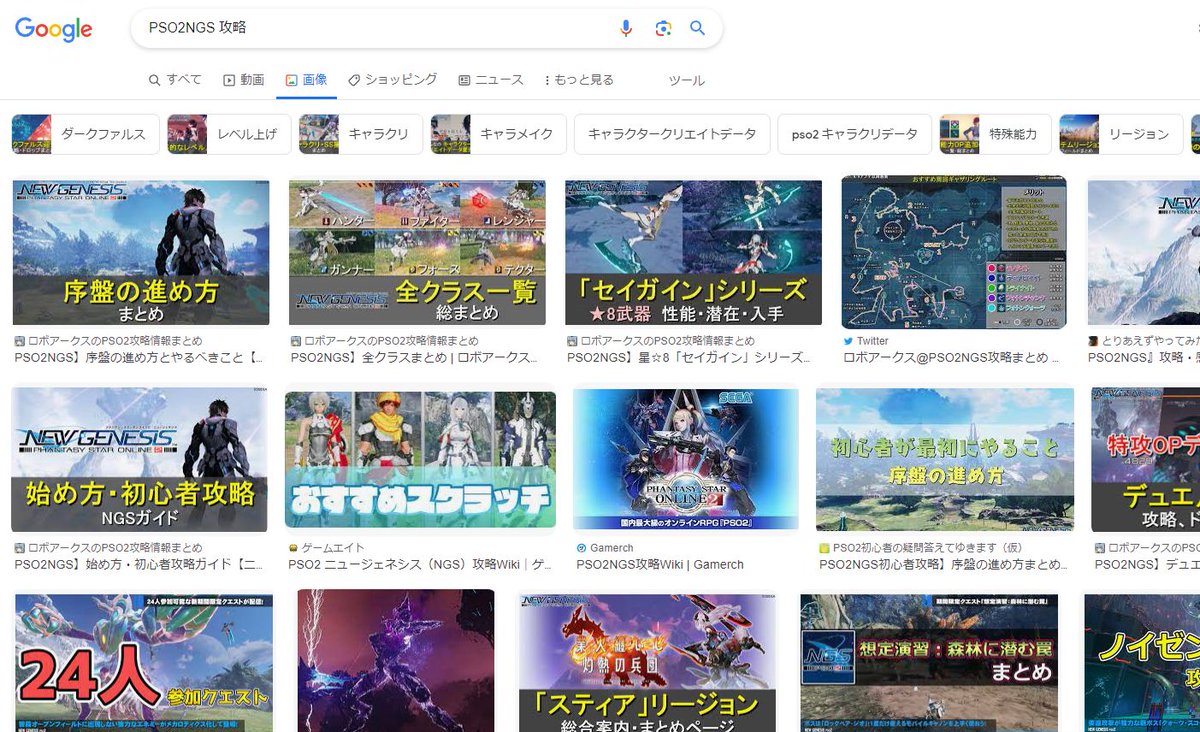
Task: Select the キャラメイク filter chip
Action: (x=499, y=134)
